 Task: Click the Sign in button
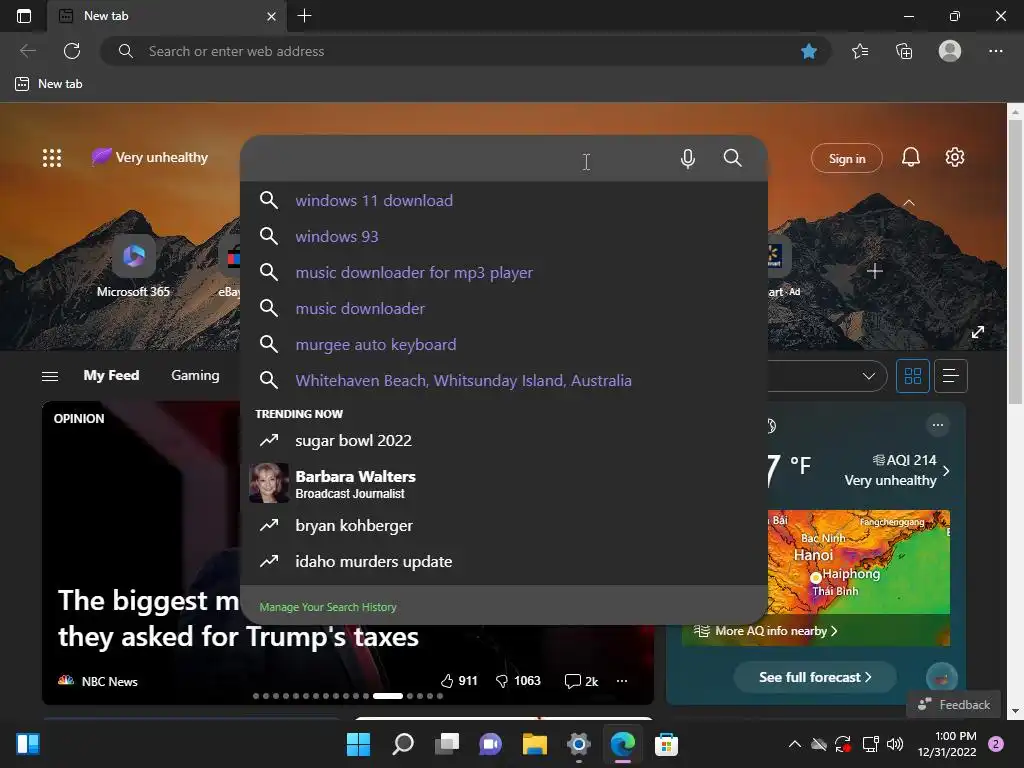click(846, 159)
